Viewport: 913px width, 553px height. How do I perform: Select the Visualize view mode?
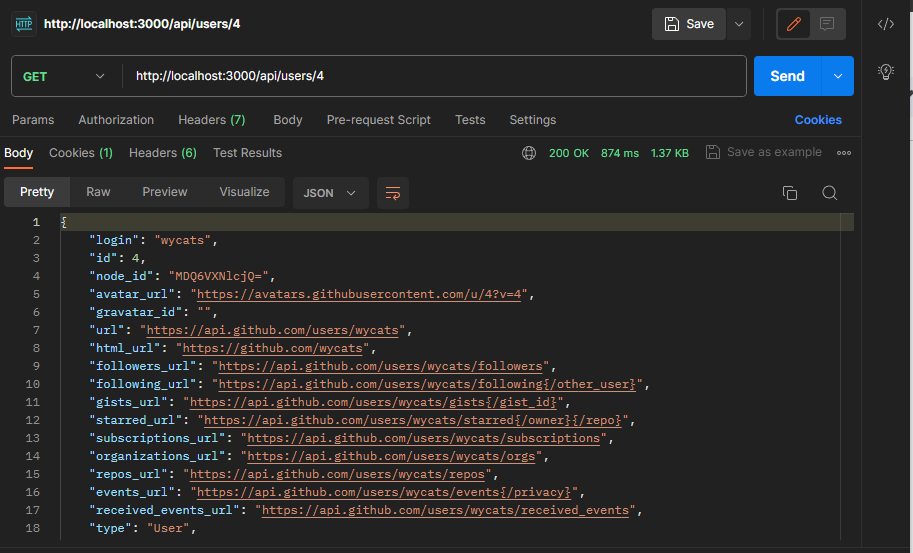tap(245, 192)
